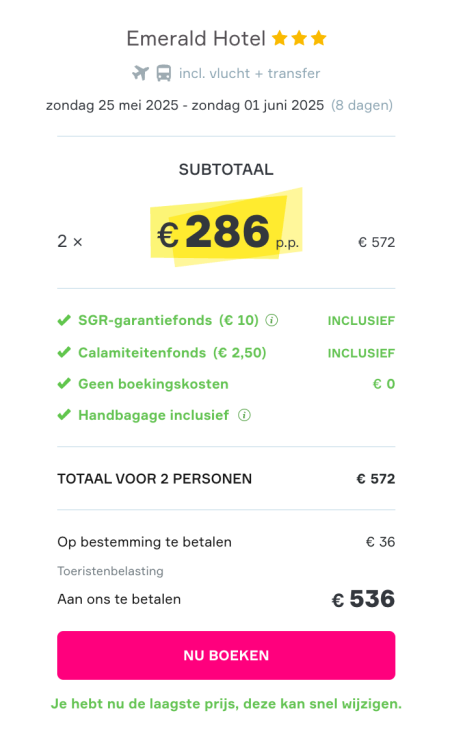
Task: Open SGR-garantiefonds info icon
Action: pos(272,320)
